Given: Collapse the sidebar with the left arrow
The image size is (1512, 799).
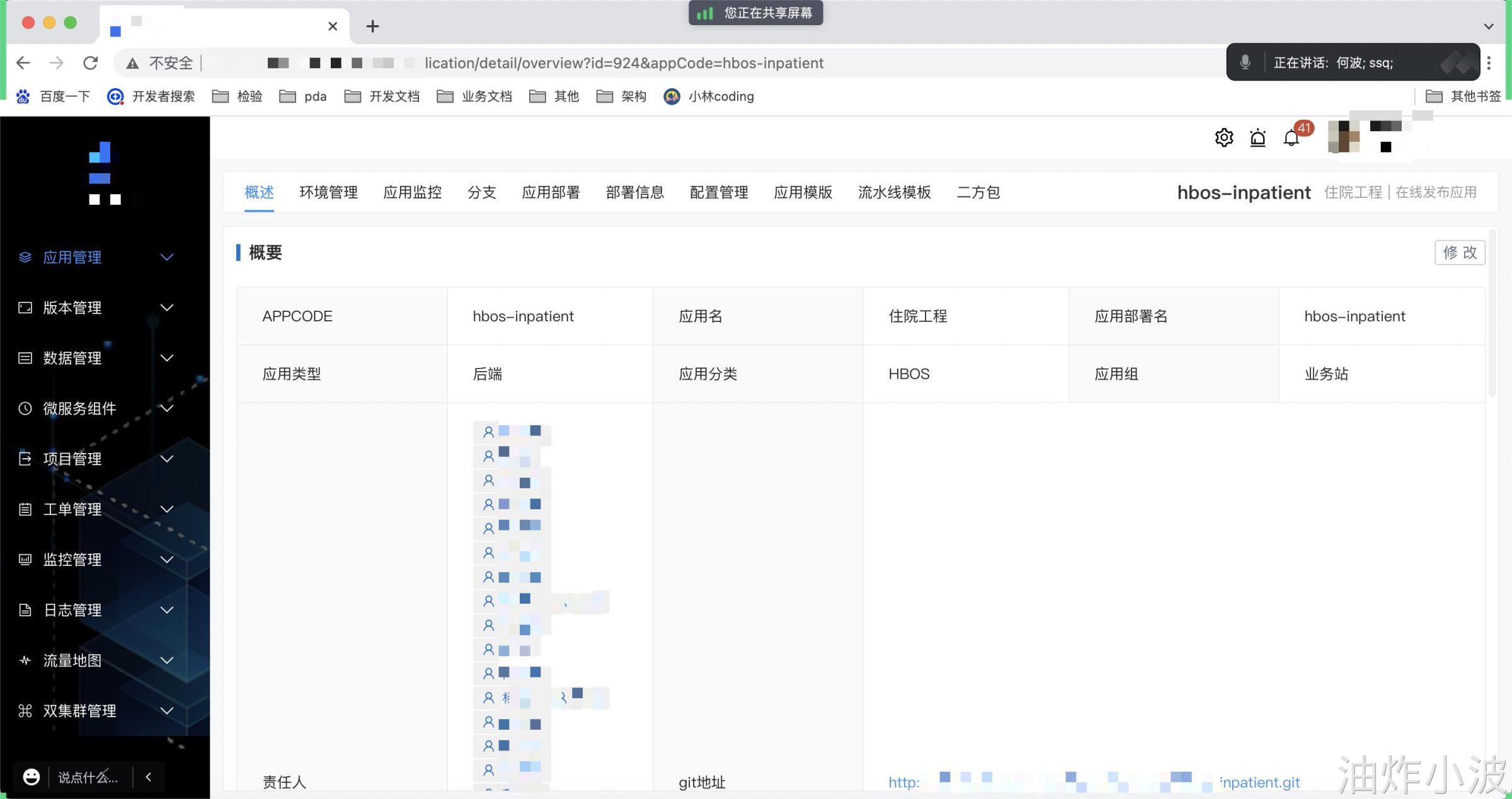Looking at the screenshot, I should coord(149,777).
